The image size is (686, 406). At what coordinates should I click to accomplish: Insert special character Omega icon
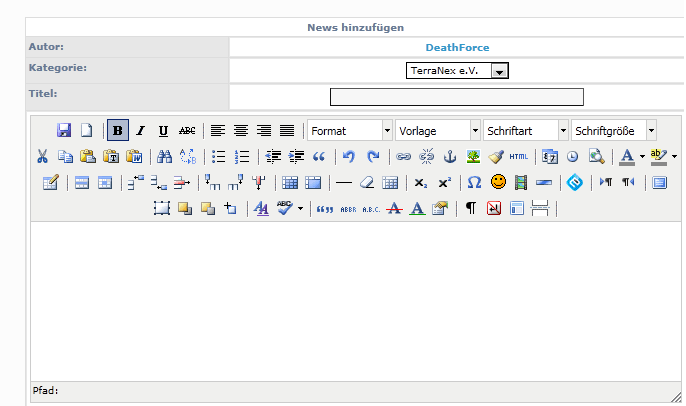[474, 182]
